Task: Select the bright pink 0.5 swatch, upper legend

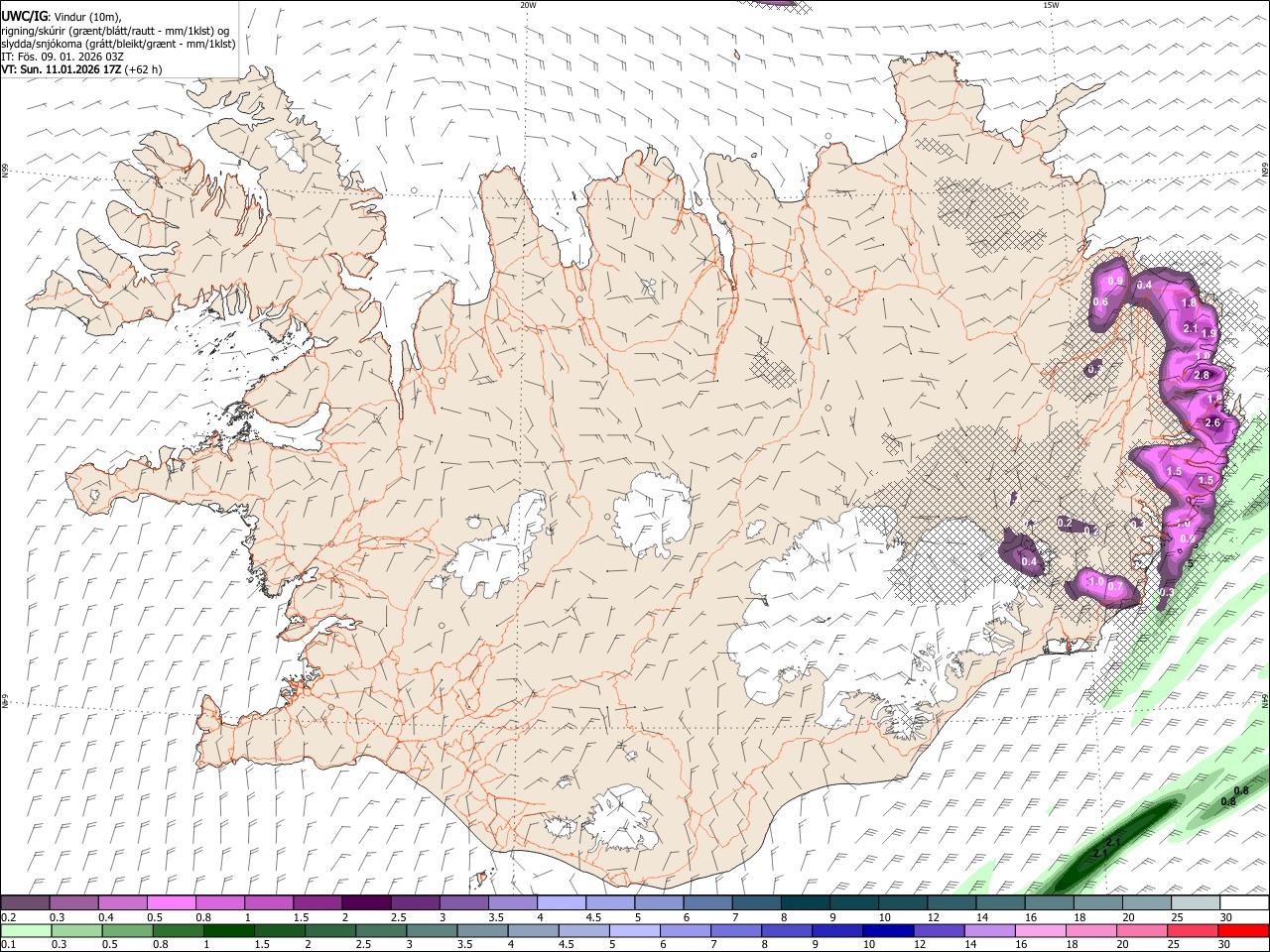Action: tap(171, 903)
